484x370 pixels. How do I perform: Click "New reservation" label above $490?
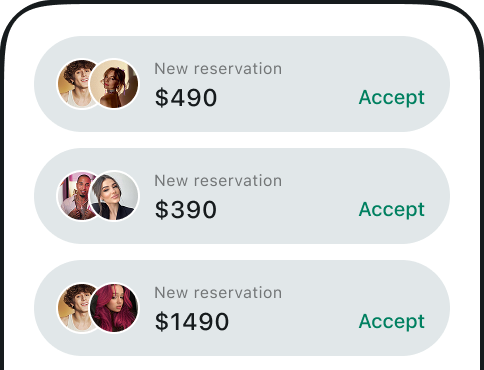[x=218, y=69]
